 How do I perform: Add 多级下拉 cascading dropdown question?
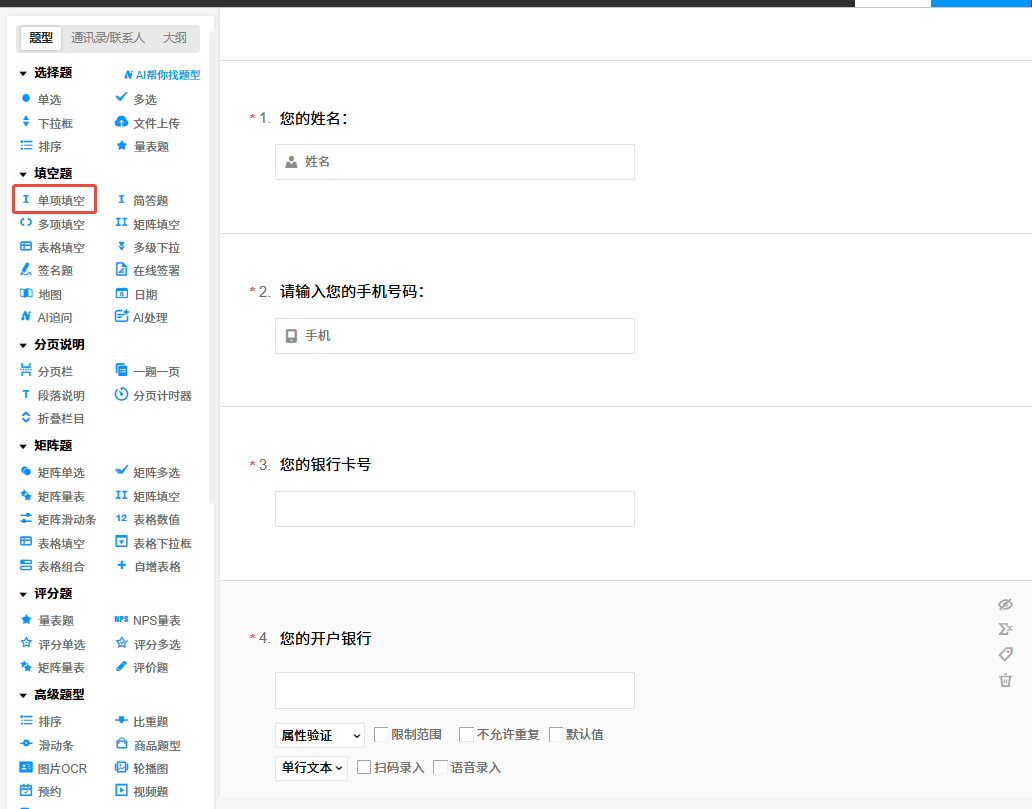click(148, 248)
